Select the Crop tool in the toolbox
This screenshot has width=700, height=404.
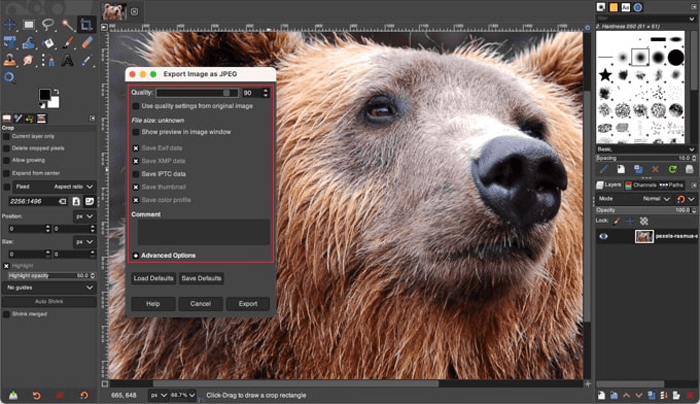86,24
